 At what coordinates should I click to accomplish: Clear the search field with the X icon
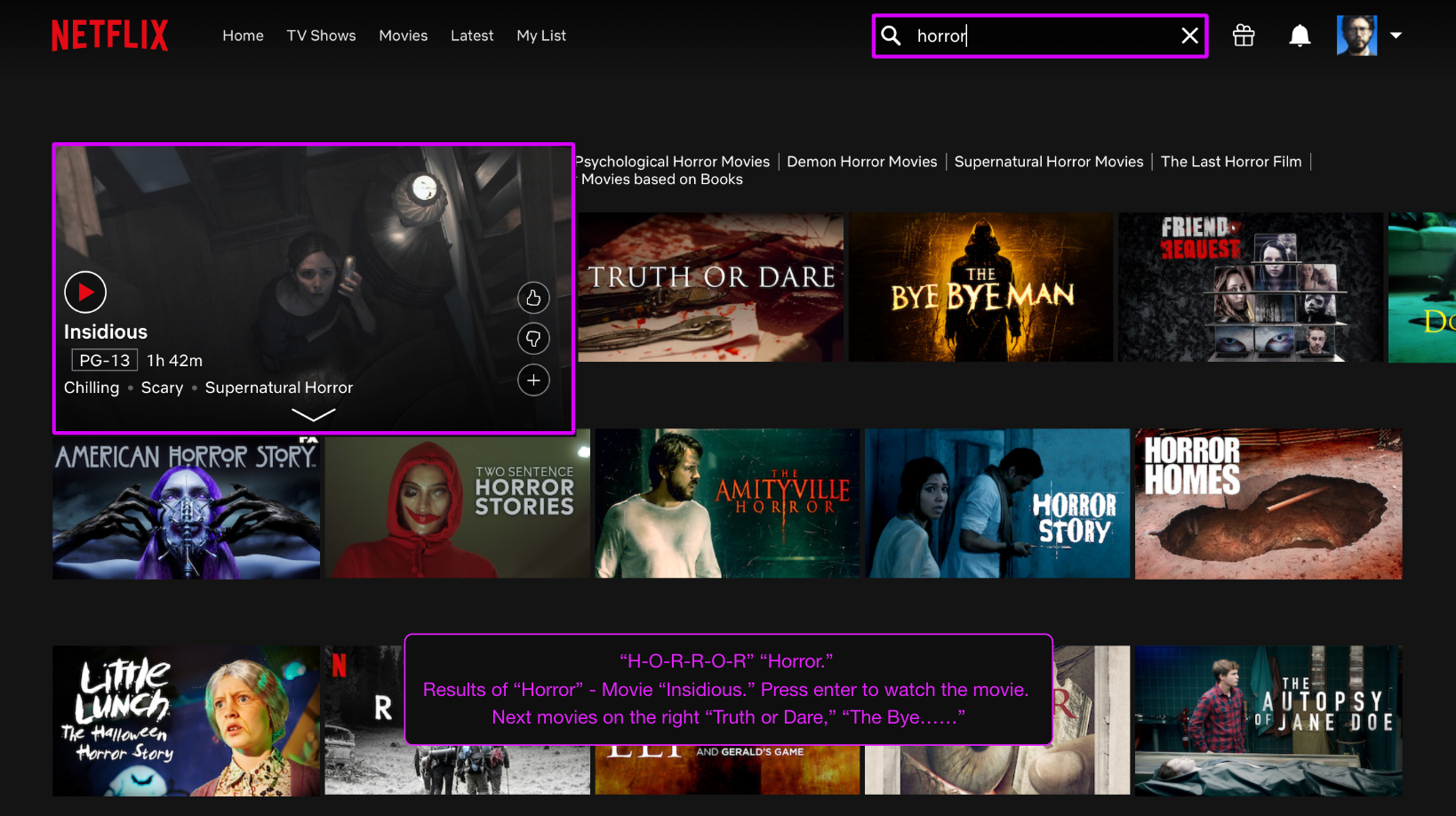[x=1189, y=36]
